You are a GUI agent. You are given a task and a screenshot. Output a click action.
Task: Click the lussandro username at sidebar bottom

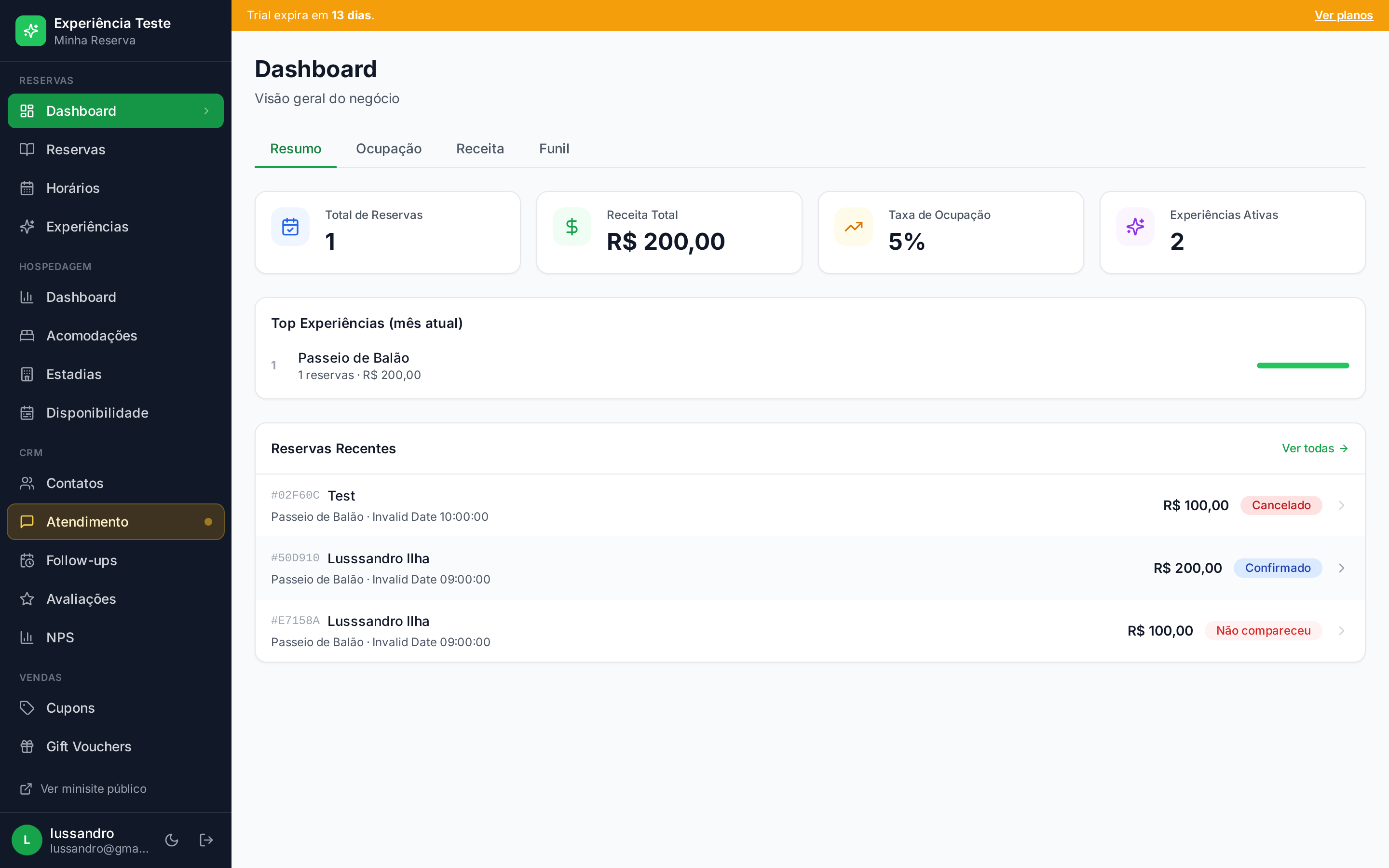point(82,833)
